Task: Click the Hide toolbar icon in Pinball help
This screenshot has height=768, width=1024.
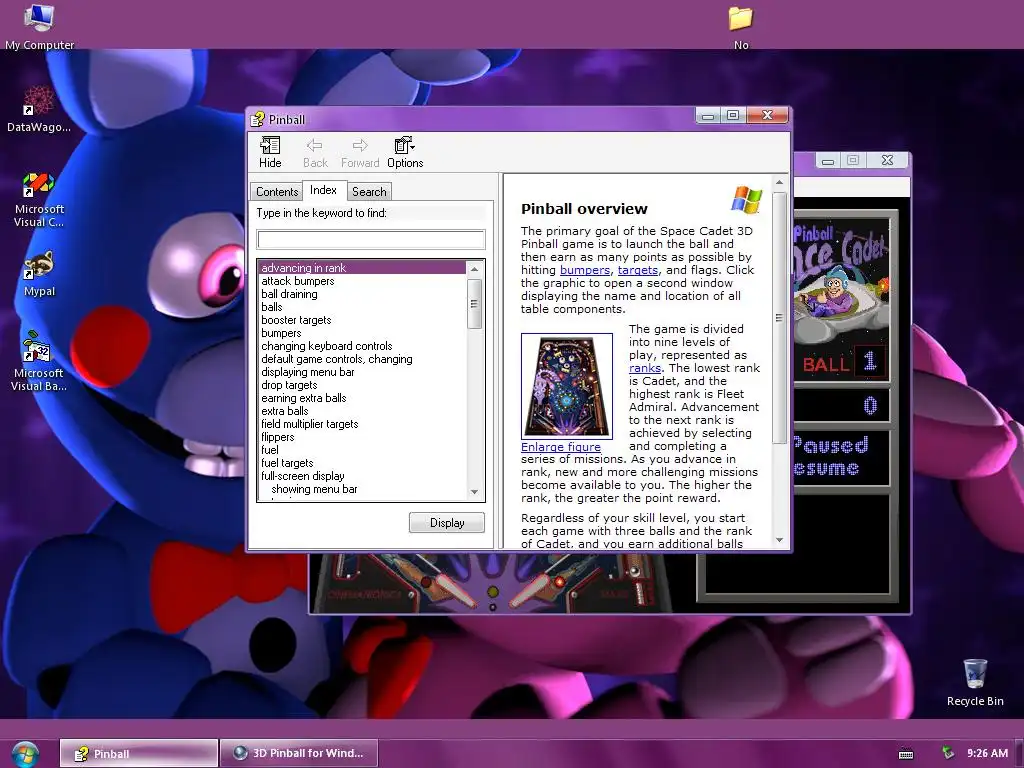Action: (270, 152)
